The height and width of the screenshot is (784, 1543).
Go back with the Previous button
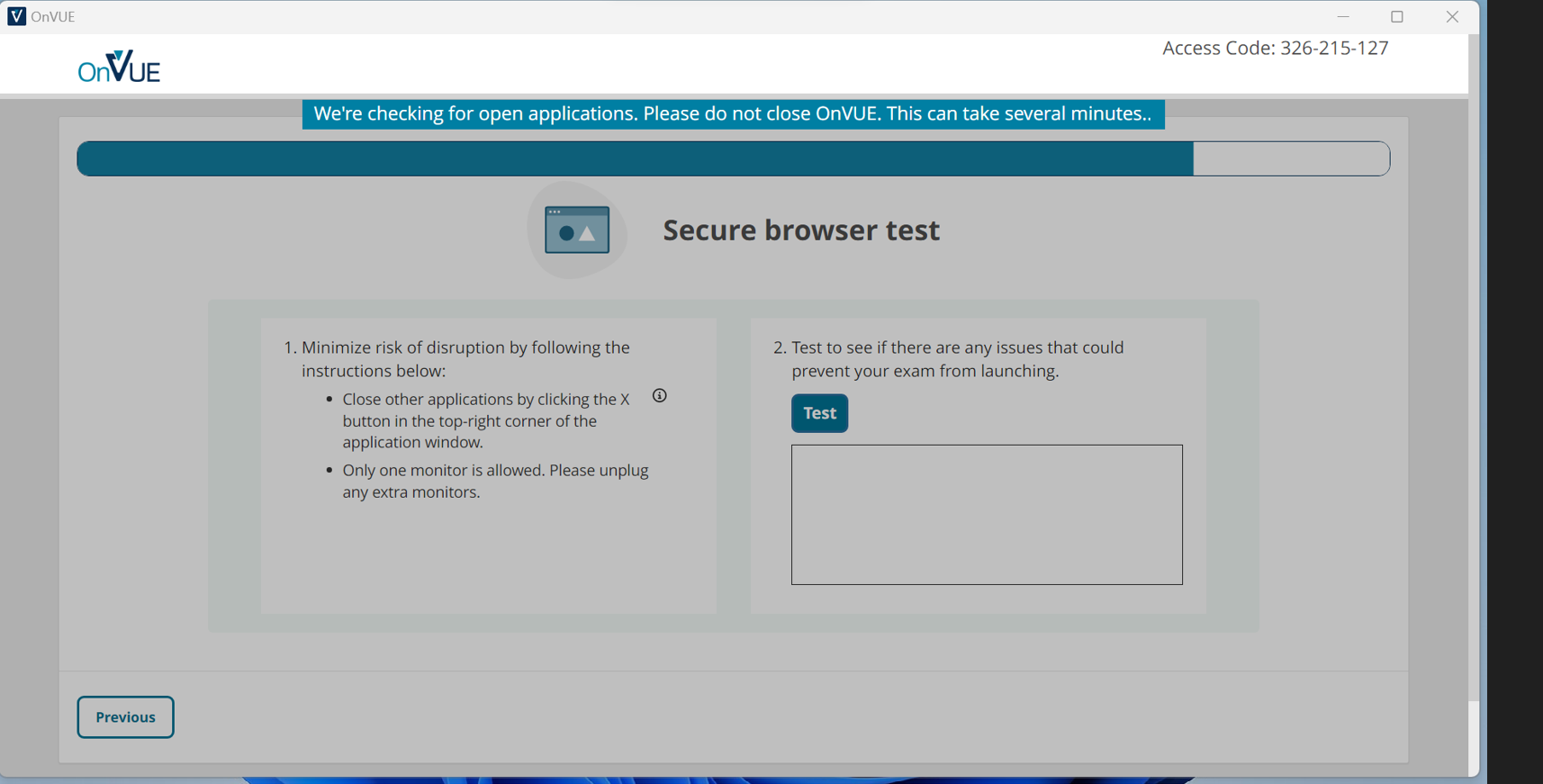pos(125,717)
